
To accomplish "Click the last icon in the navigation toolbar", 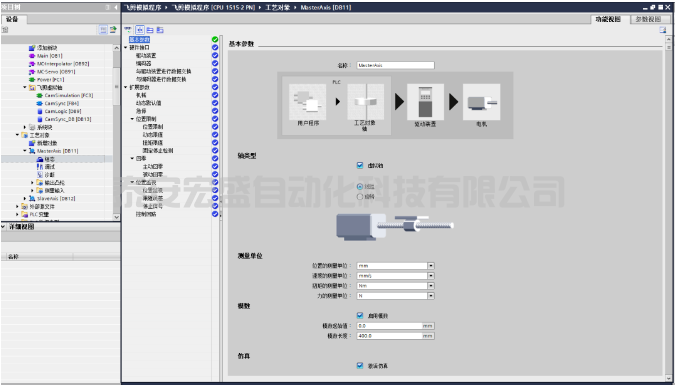I will [160, 30].
